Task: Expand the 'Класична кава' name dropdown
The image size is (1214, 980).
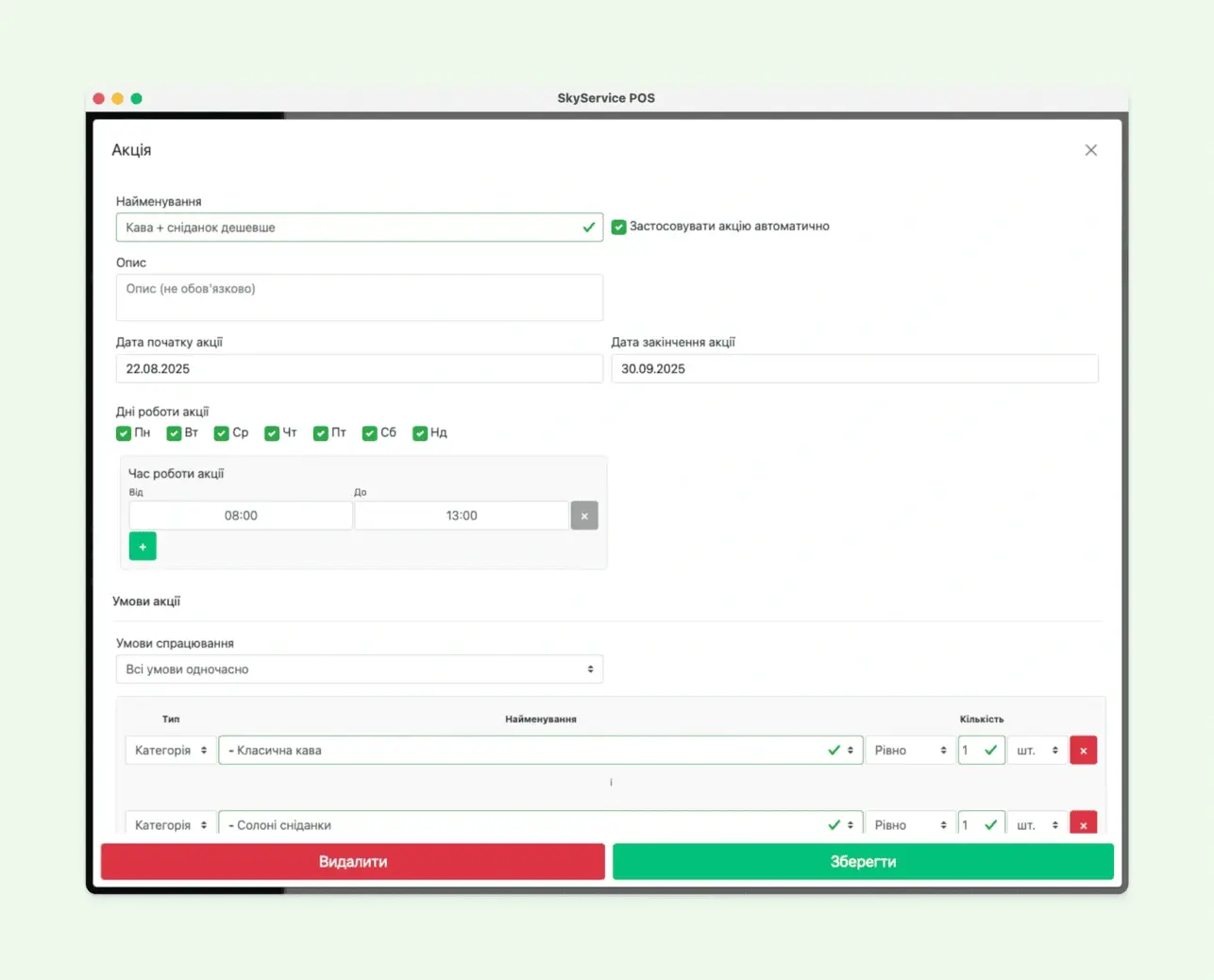Action: [x=540, y=751]
